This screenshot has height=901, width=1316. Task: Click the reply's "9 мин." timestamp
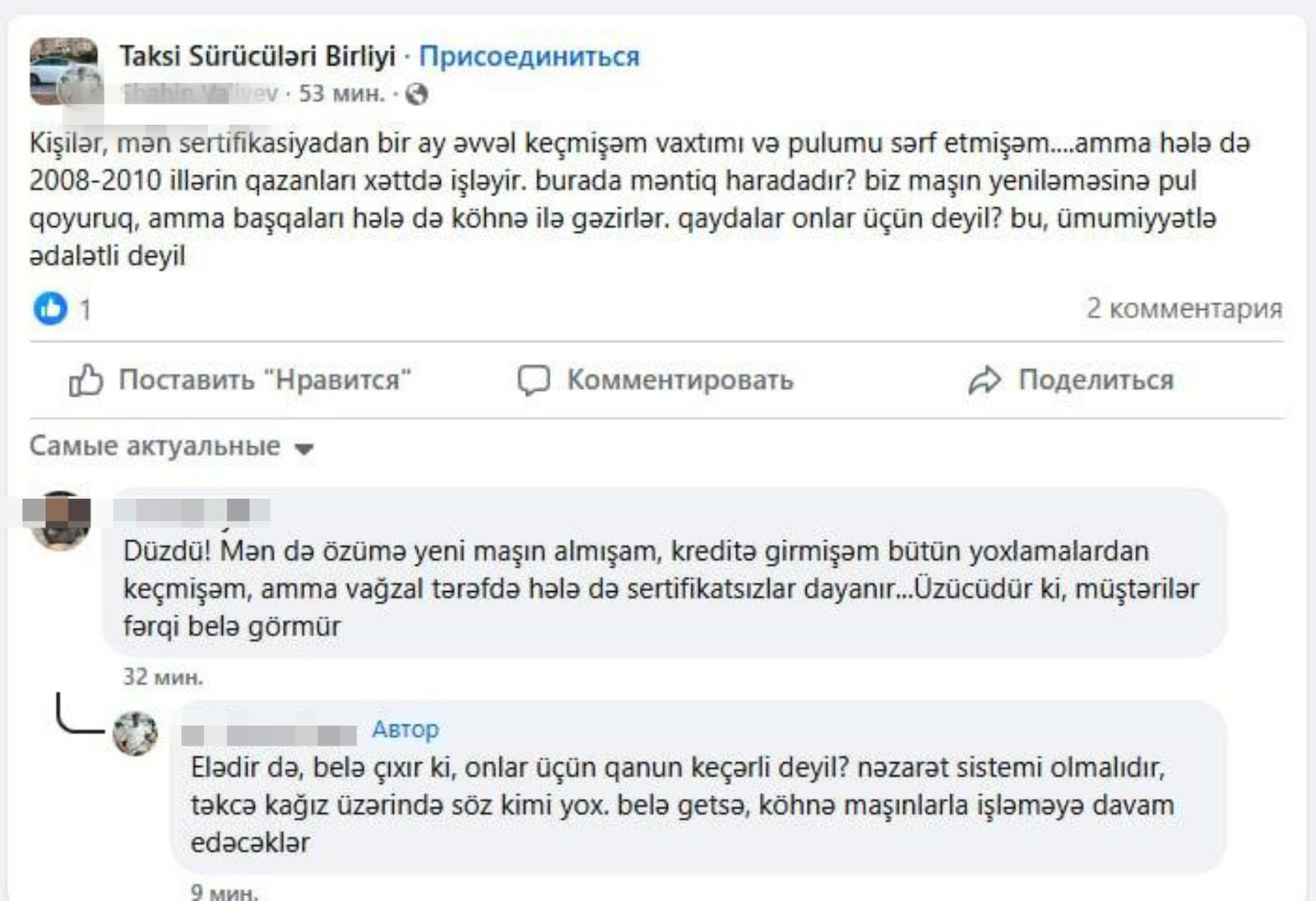pyautogui.click(x=224, y=891)
